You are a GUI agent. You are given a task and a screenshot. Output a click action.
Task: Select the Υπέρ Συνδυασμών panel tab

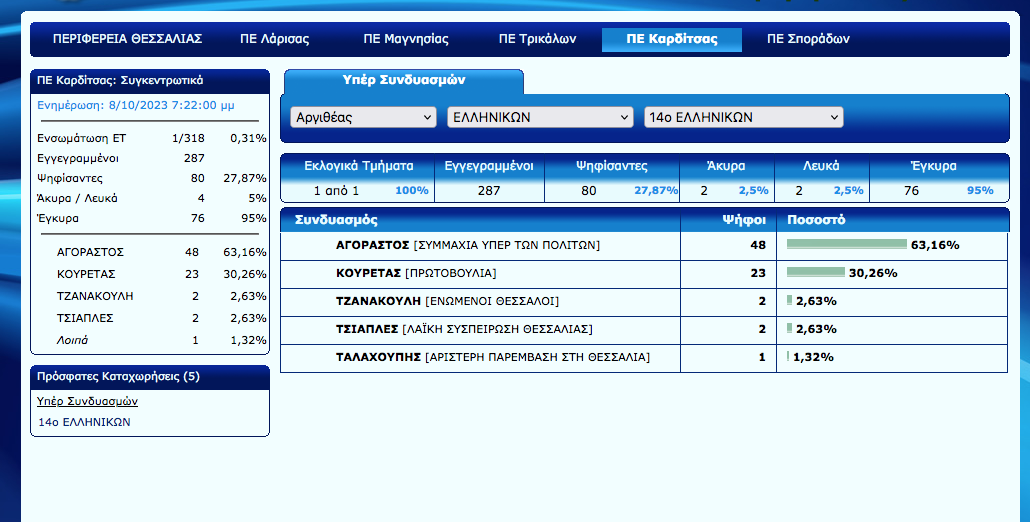[x=404, y=80]
